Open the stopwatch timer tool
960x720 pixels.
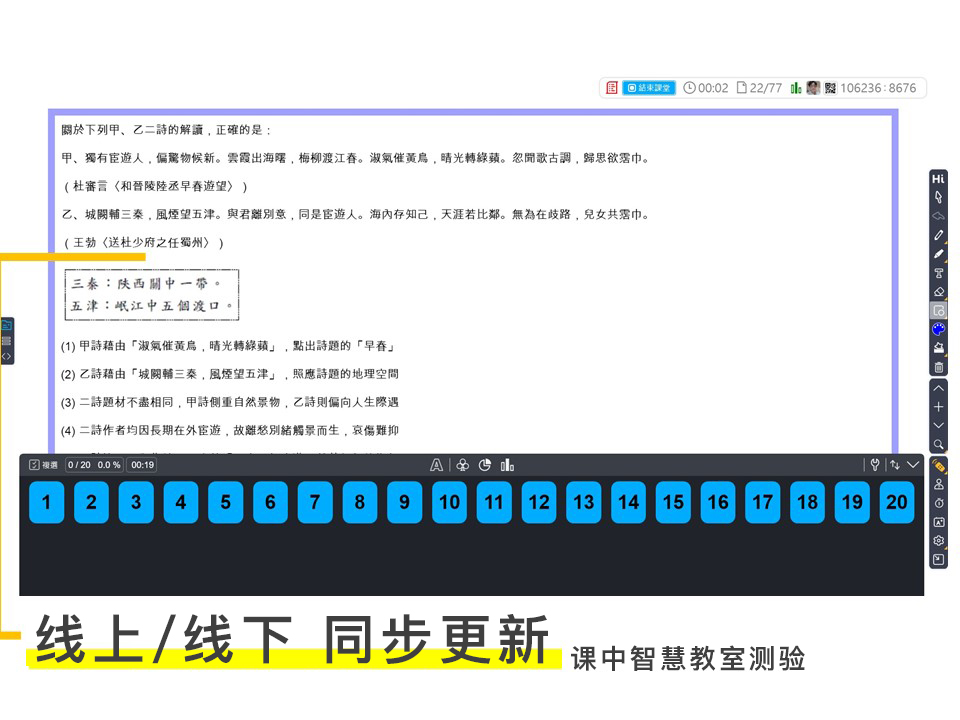pos(938,502)
